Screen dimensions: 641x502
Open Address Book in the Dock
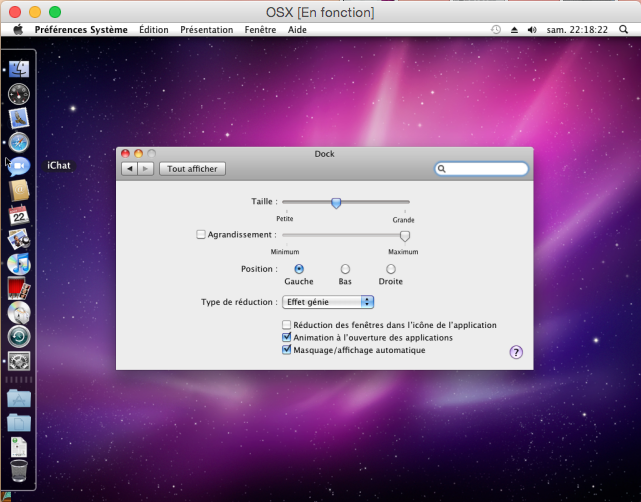(x=19, y=190)
